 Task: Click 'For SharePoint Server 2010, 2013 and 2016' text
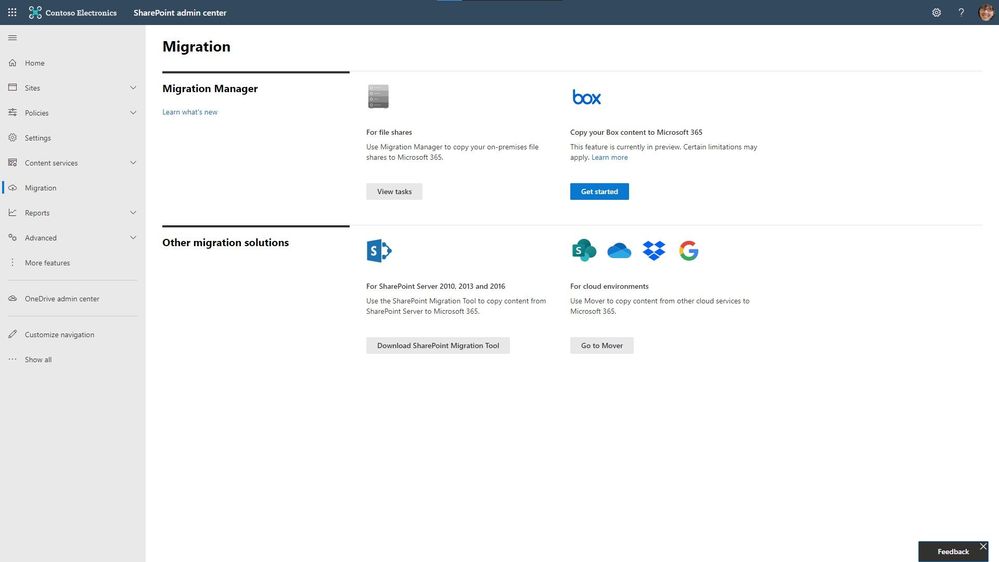pyautogui.click(x=435, y=286)
